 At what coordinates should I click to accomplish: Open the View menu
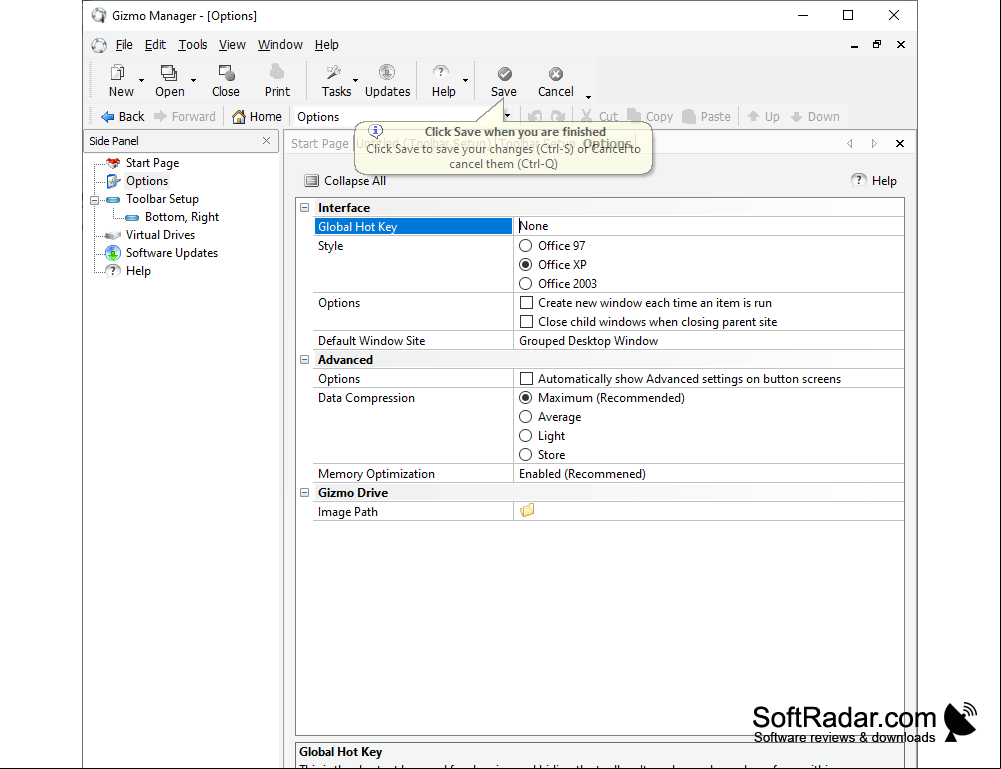point(232,45)
